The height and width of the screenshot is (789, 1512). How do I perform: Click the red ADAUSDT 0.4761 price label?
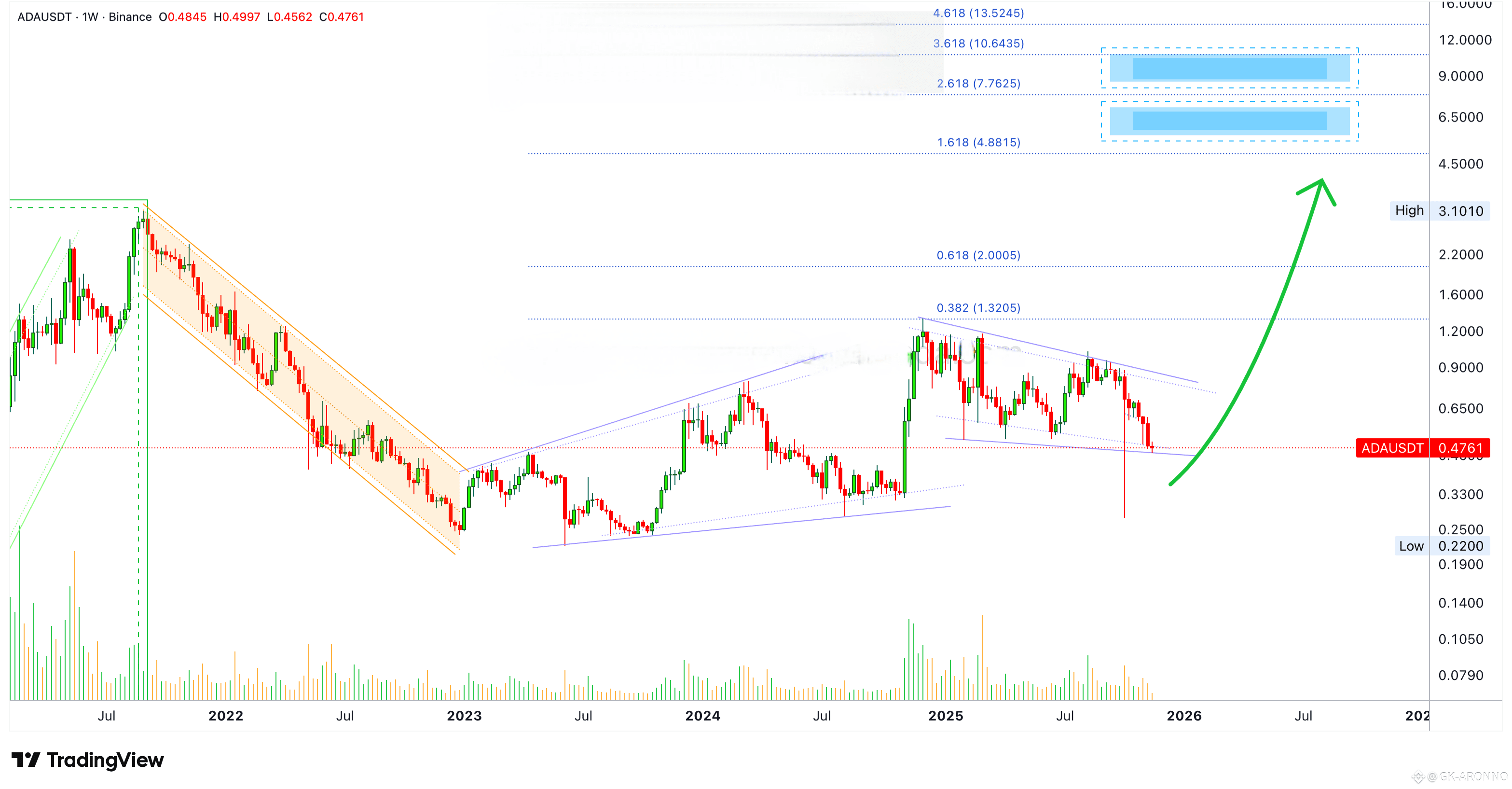click(1422, 448)
